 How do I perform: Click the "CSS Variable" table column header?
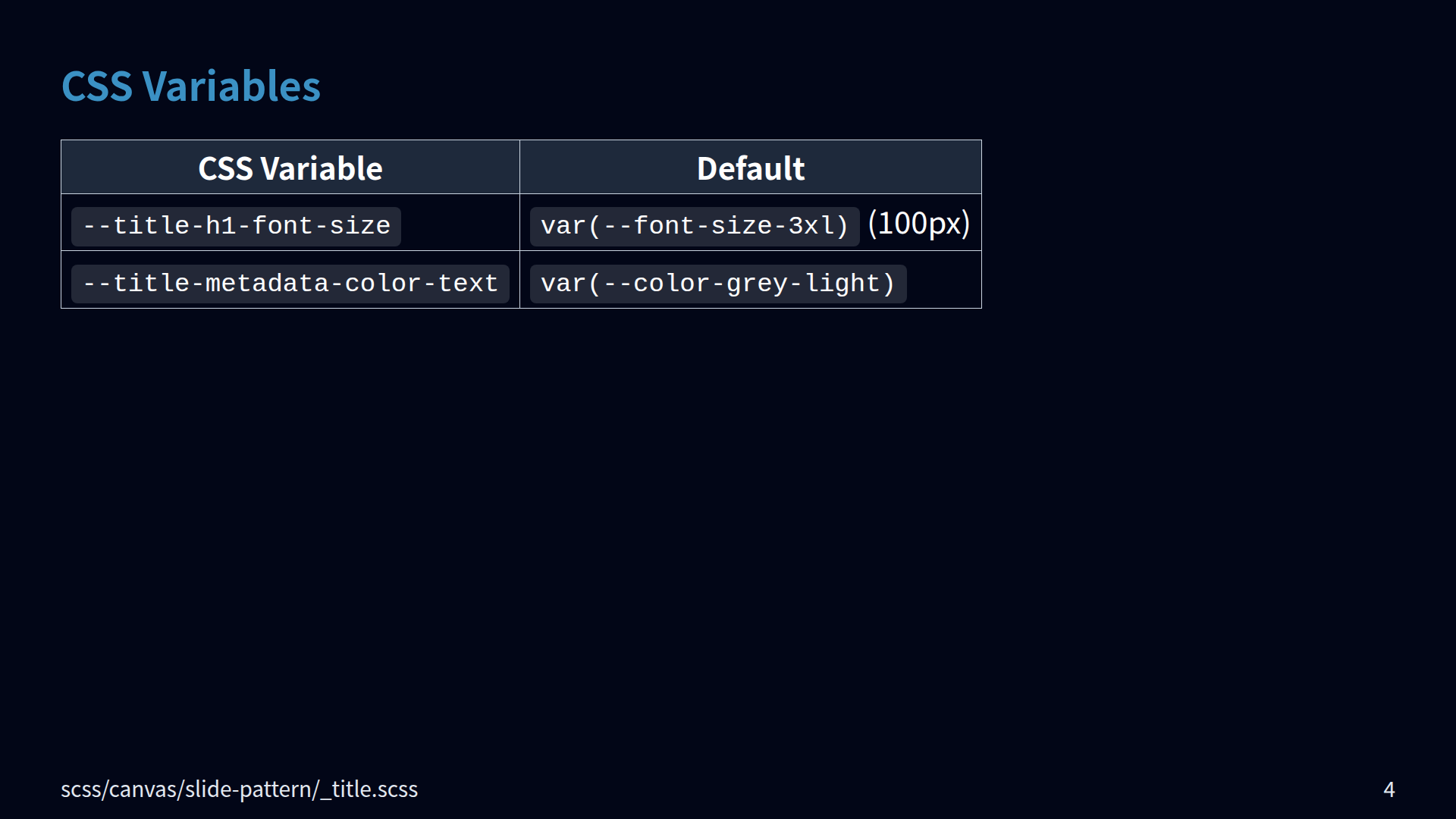point(290,168)
